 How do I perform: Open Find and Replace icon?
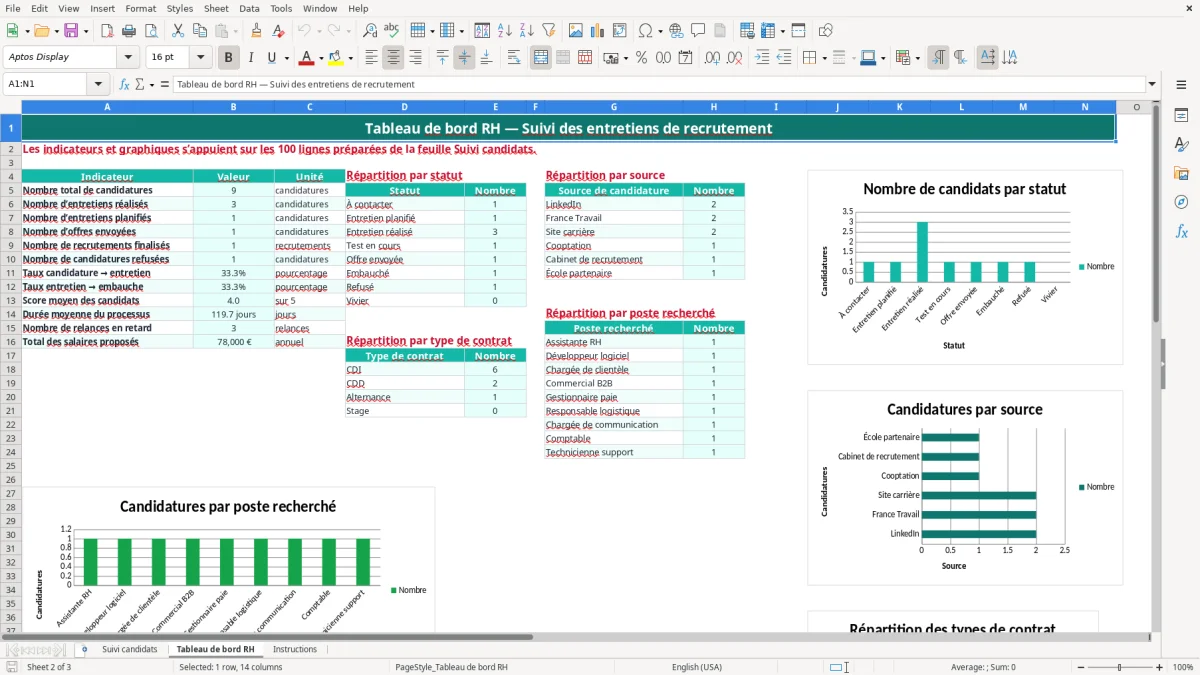(x=370, y=31)
